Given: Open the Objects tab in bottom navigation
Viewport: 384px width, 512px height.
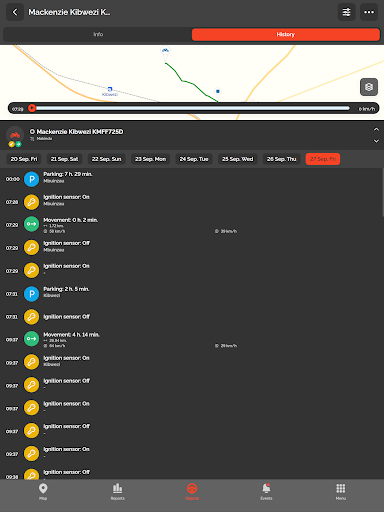Looking at the screenshot, I should click(192, 492).
